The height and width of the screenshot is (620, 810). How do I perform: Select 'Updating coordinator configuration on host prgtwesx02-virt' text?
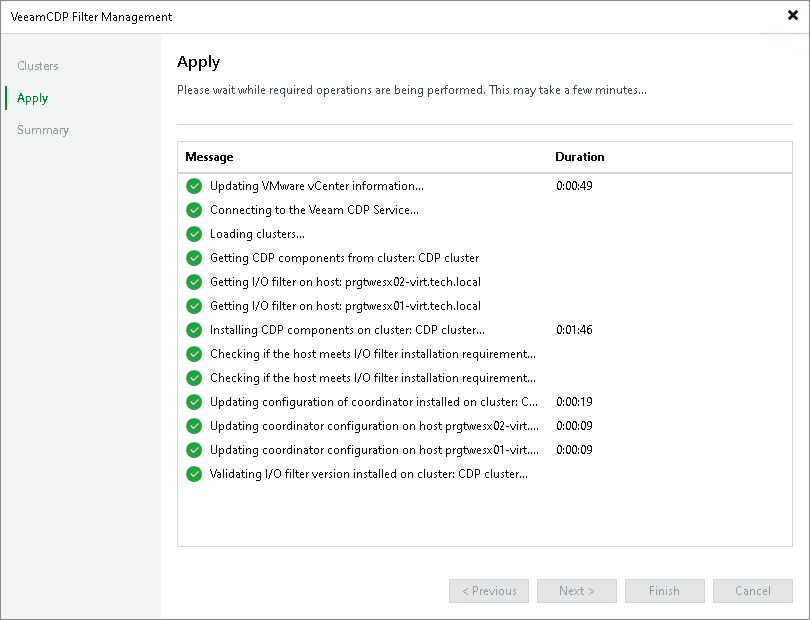point(374,426)
